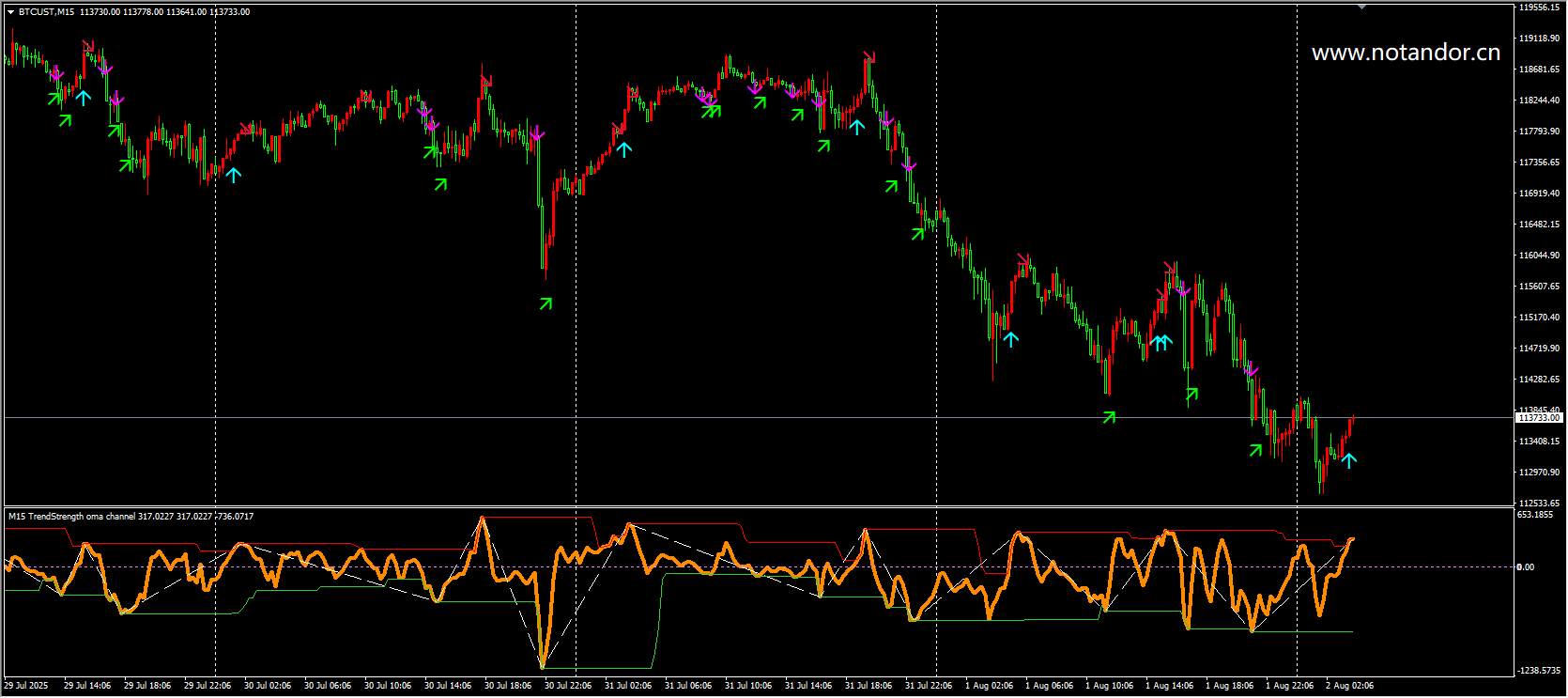The image size is (1568, 698).
Task: Click price scale value 114719.90
Action: click(1540, 349)
